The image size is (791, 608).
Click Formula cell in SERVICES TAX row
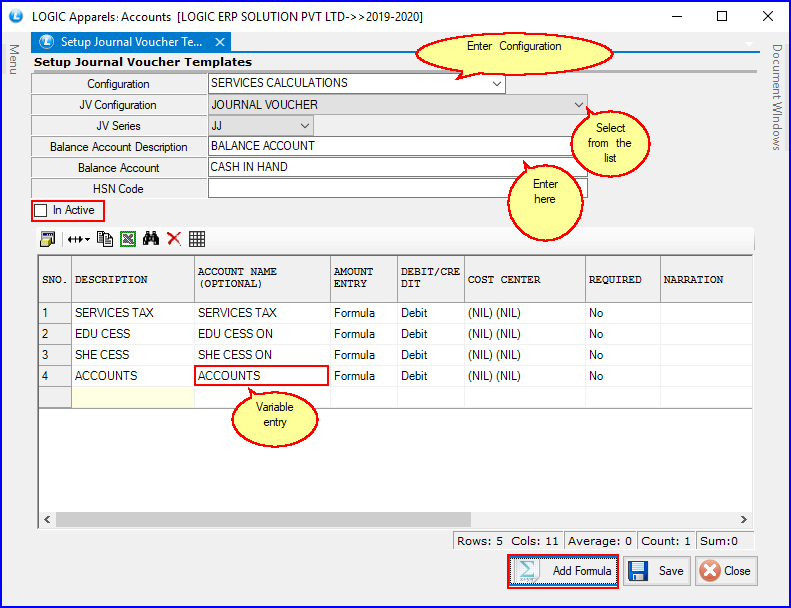[364, 313]
